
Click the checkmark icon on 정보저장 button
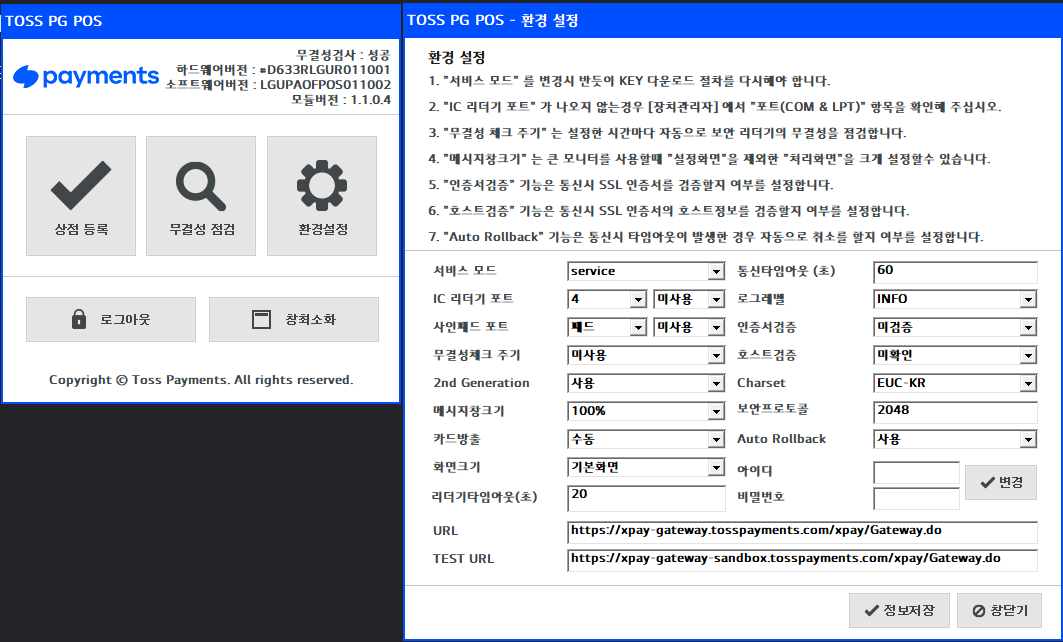tap(872, 611)
